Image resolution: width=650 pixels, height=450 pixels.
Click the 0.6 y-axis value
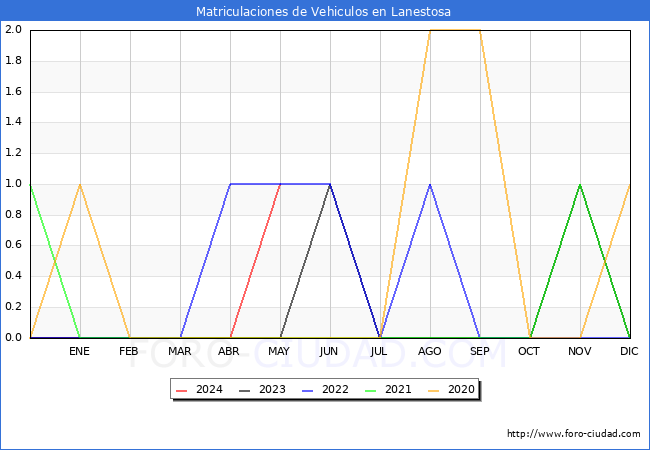click(13, 245)
